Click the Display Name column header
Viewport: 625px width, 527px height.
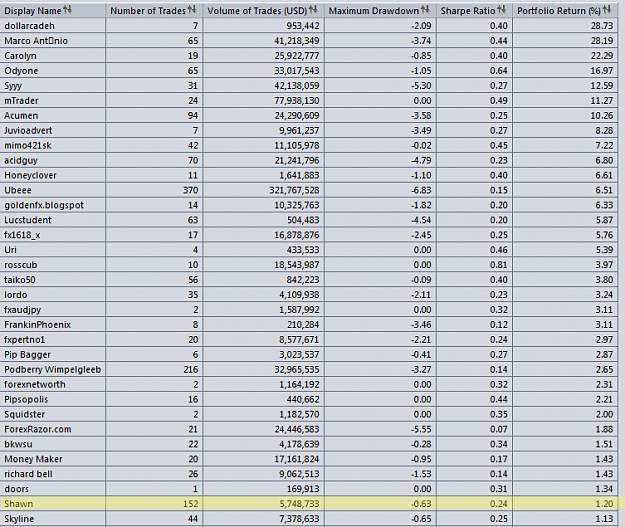pyautogui.click(x=53, y=10)
